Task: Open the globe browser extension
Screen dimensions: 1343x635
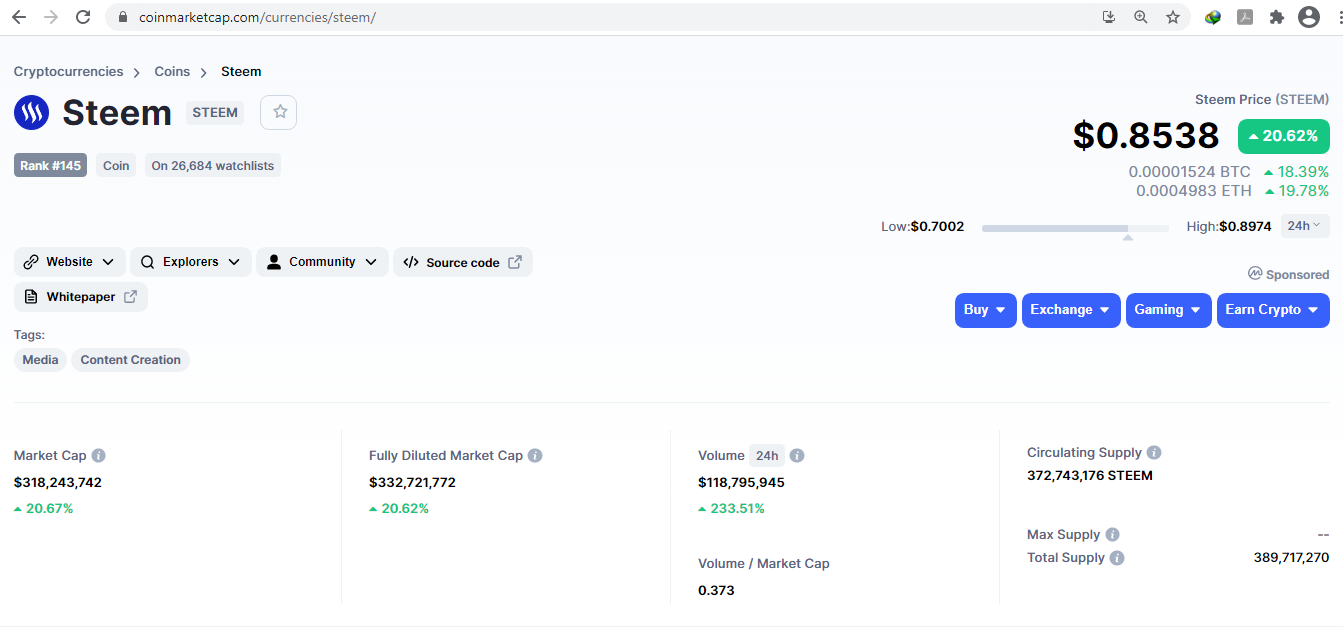Action: 1213,17
